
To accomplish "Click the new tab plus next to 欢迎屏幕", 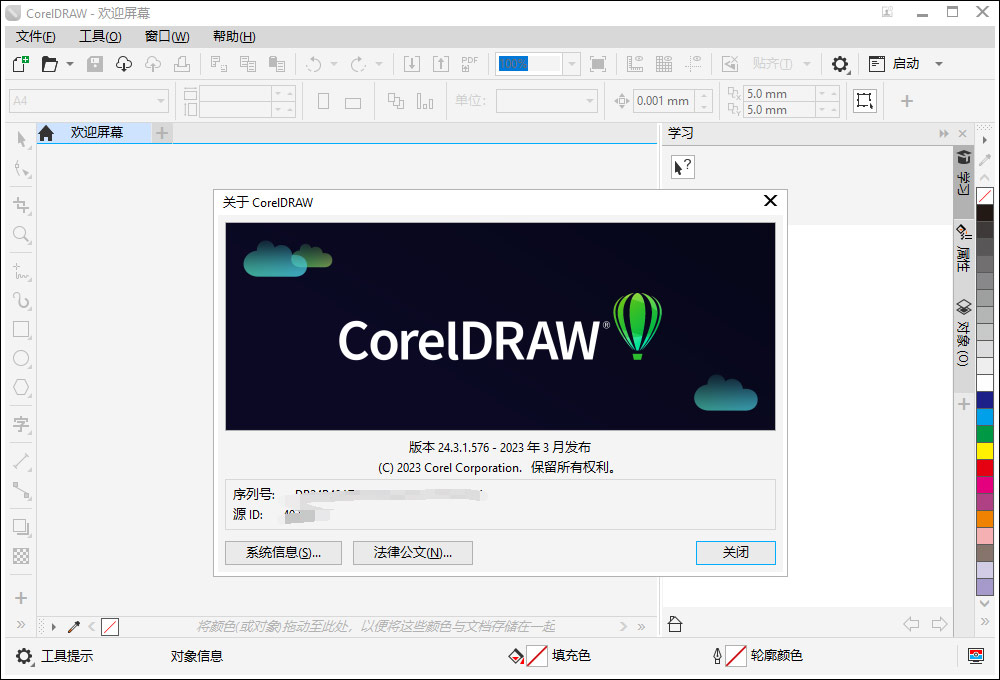I will 161,132.
